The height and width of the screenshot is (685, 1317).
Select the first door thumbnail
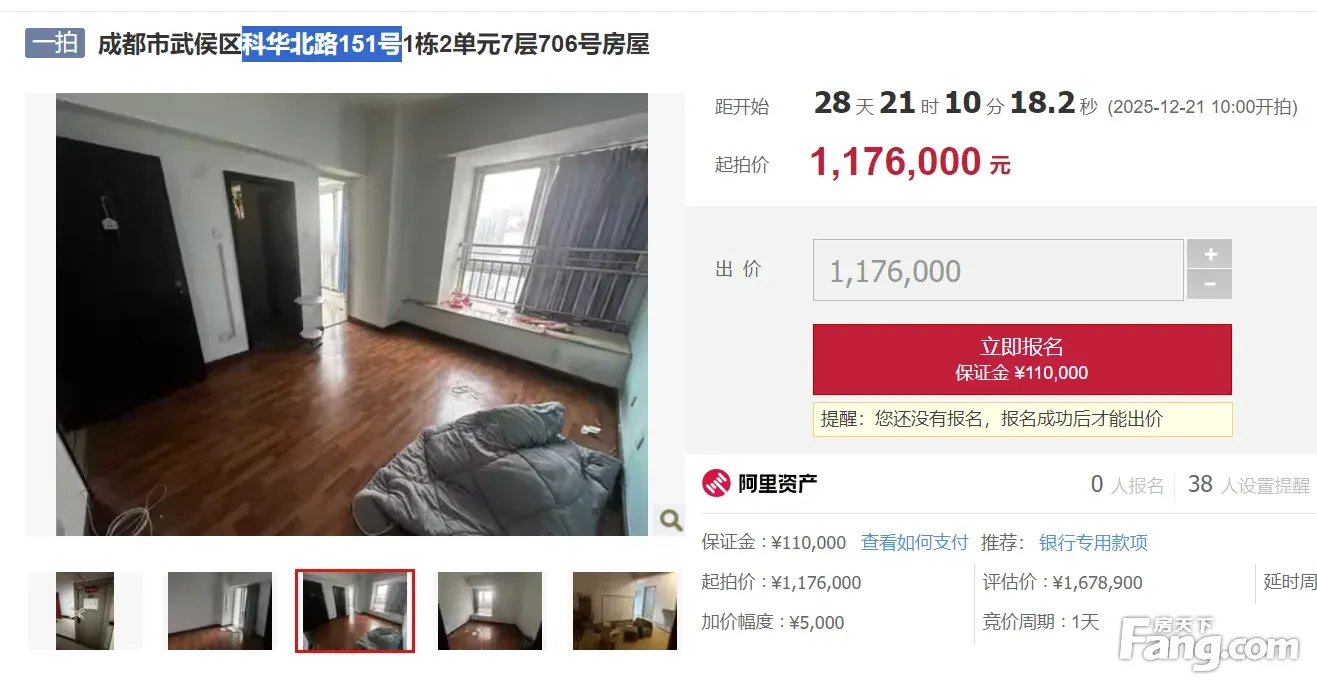[x=85, y=611]
